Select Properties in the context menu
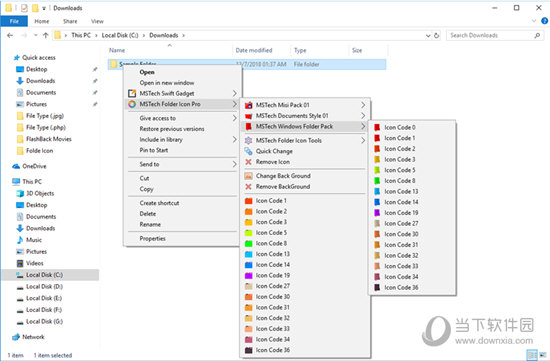This screenshot has width=550, height=361. 153,239
